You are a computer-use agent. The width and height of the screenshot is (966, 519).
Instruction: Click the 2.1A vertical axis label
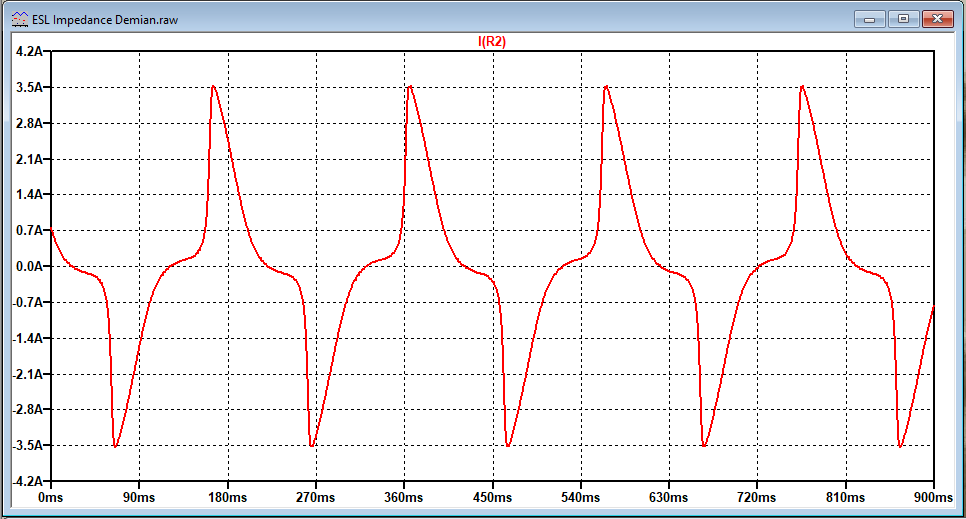(30, 159)
